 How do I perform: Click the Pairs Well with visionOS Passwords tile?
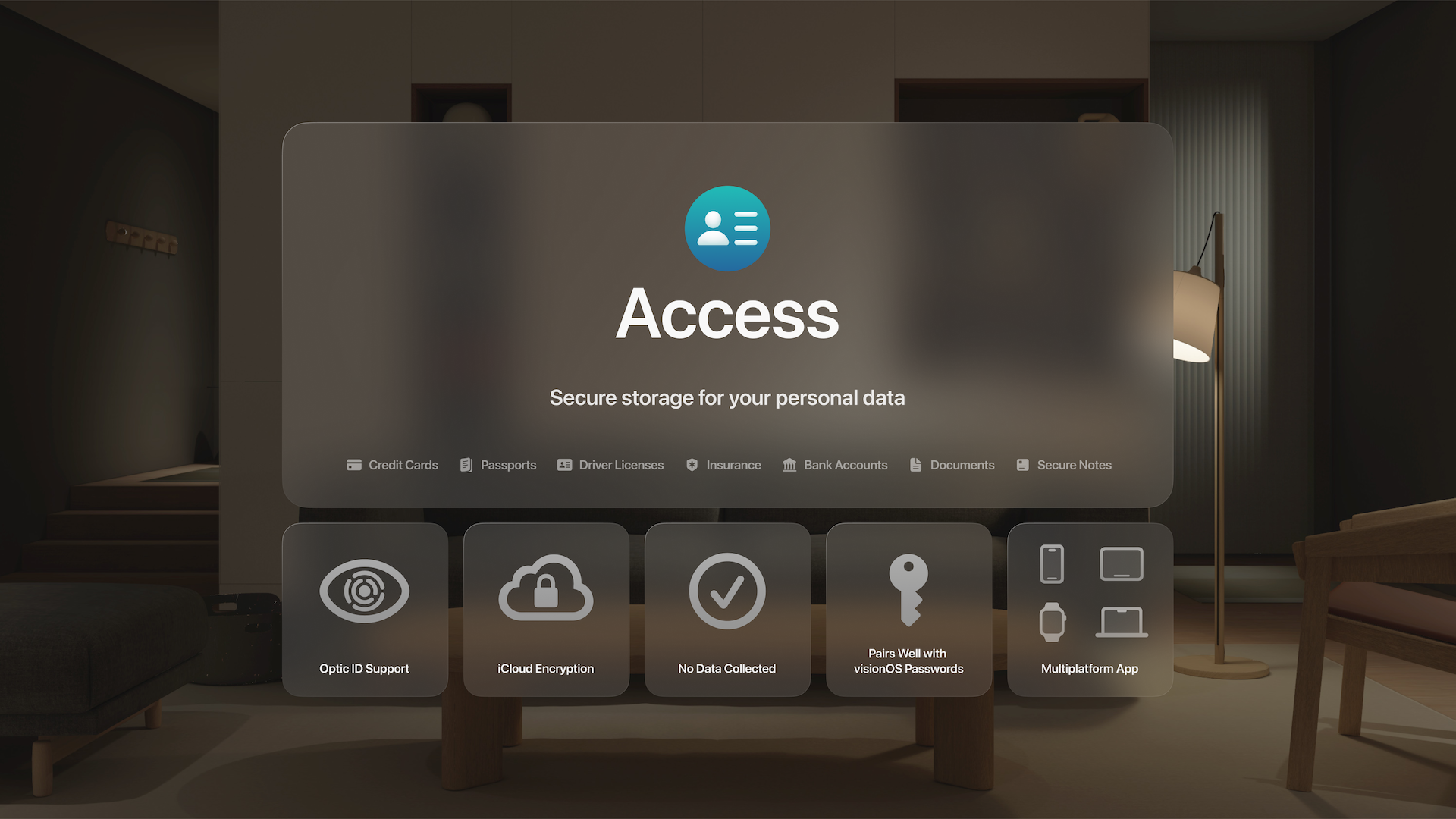(x=908, y=610)
